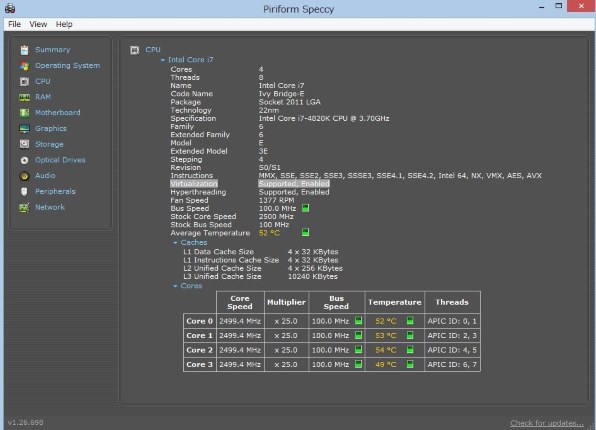Click the Stock Core Speed 2500 MHz value
The height and width of the screenshot is (430, 596).
click(276, 217)
